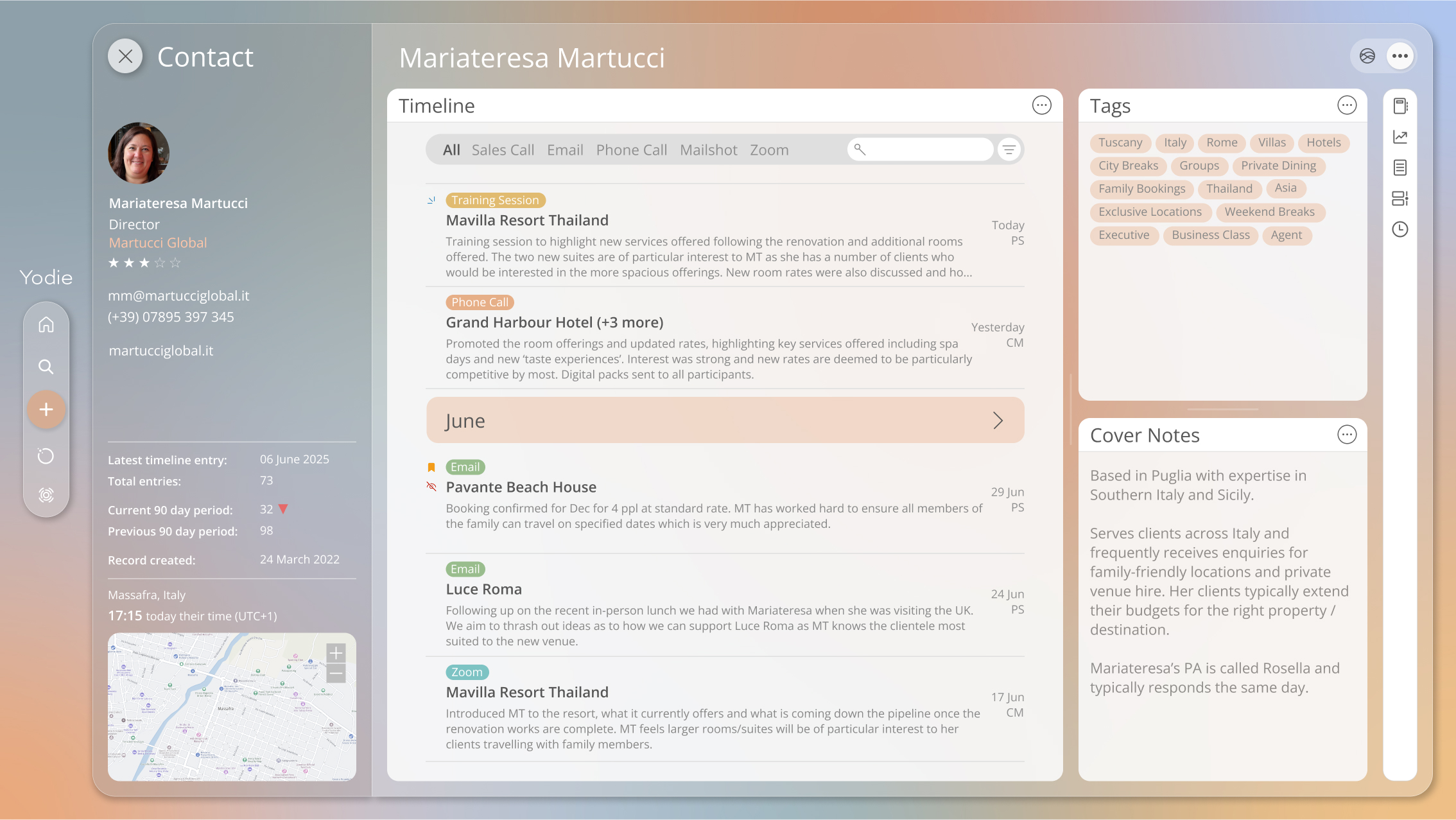Set rating to four stars
Screen dimensions: 1456x820
160,263
